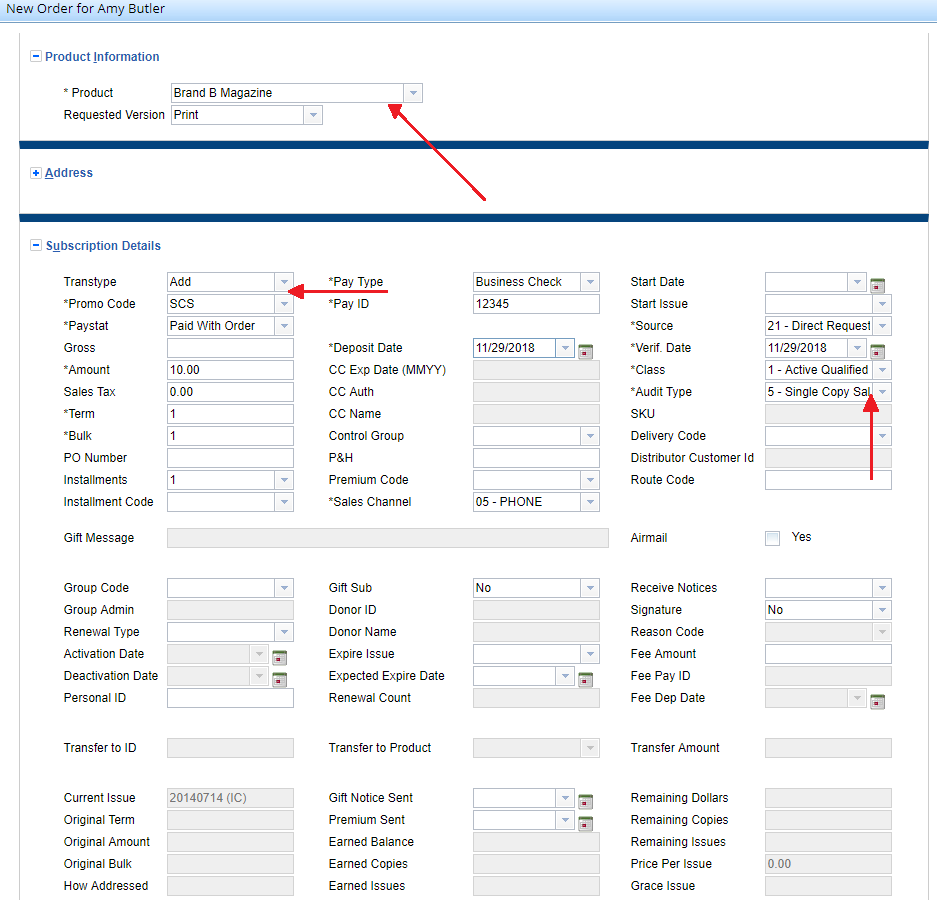
Task: Click into the Amount text field
Action: click(230, 370)
